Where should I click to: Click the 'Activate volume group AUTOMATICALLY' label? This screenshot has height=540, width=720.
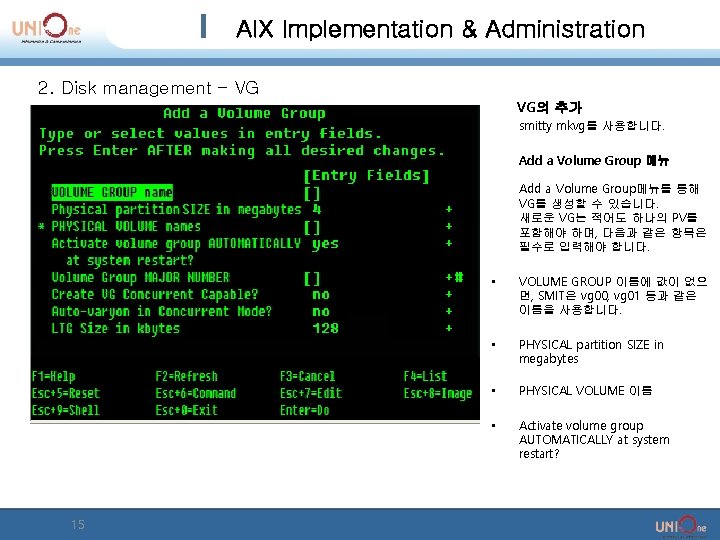(x=176, y=244)
